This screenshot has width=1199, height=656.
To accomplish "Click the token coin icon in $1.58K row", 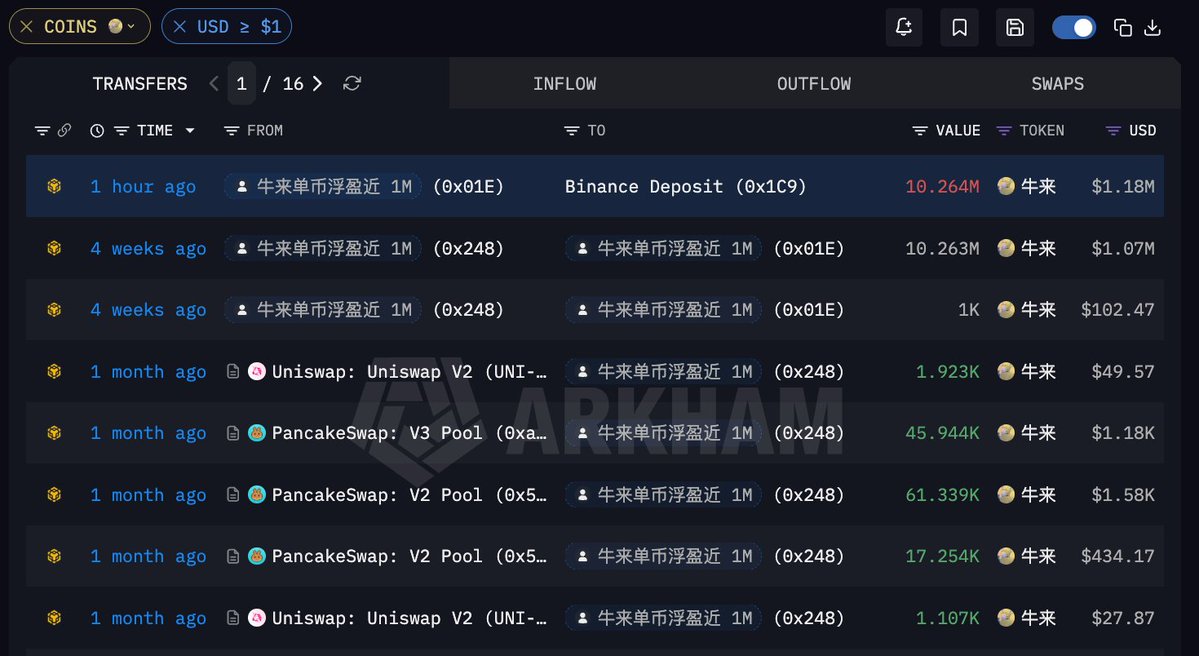I will pos(1006,495).
